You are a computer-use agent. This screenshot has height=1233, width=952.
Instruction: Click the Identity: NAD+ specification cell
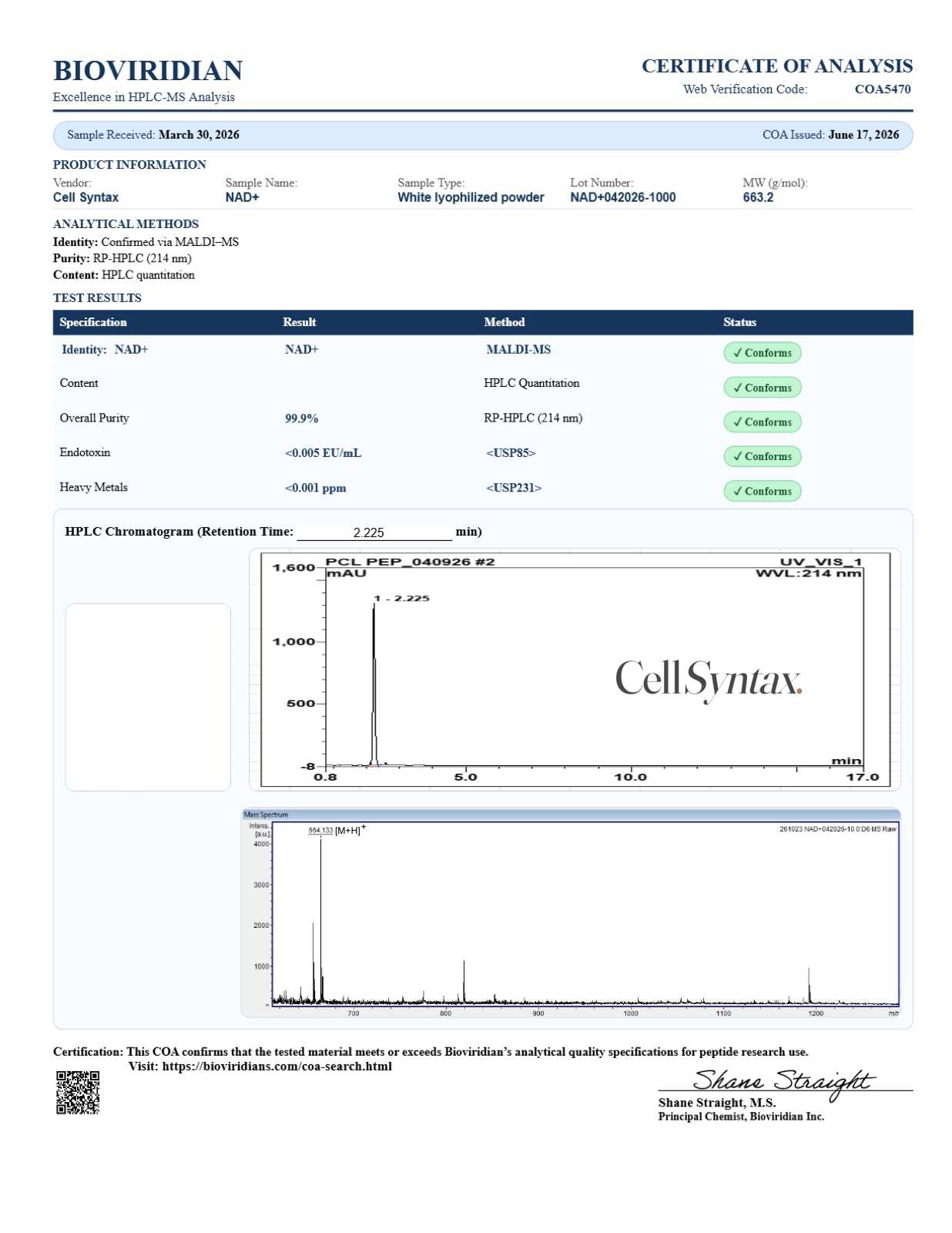tap(105, 350)
